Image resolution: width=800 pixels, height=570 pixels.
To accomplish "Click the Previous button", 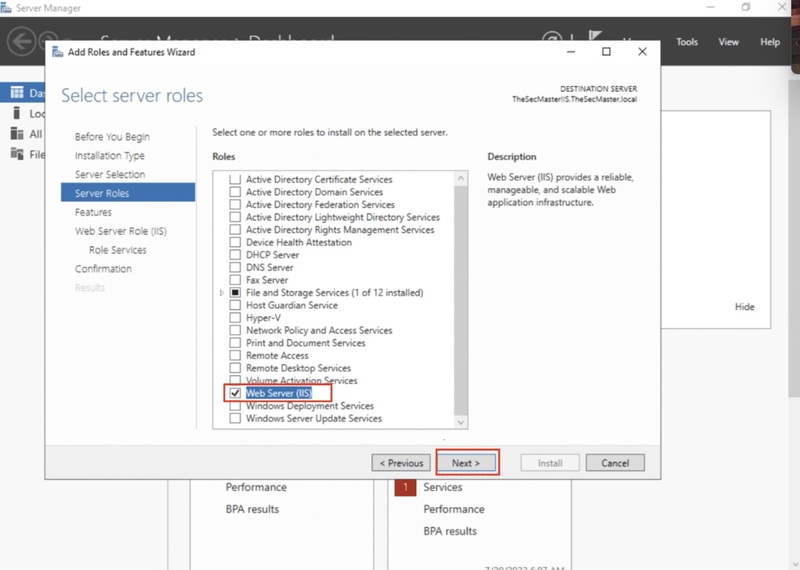I will 401,463.
